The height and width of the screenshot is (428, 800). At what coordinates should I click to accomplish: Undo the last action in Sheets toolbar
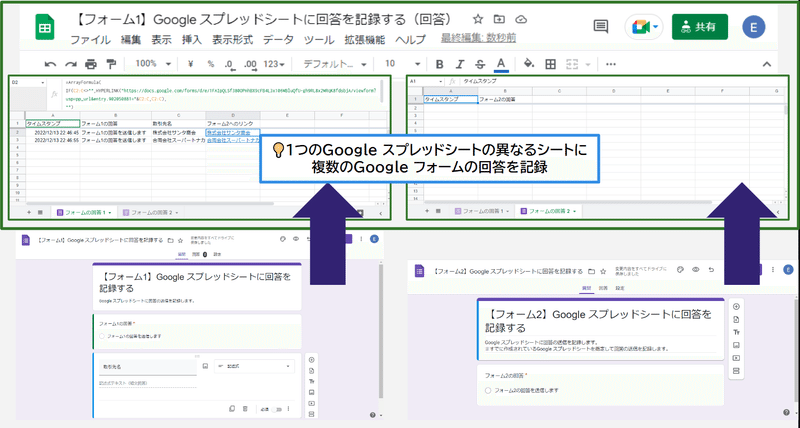coord(50,64)
